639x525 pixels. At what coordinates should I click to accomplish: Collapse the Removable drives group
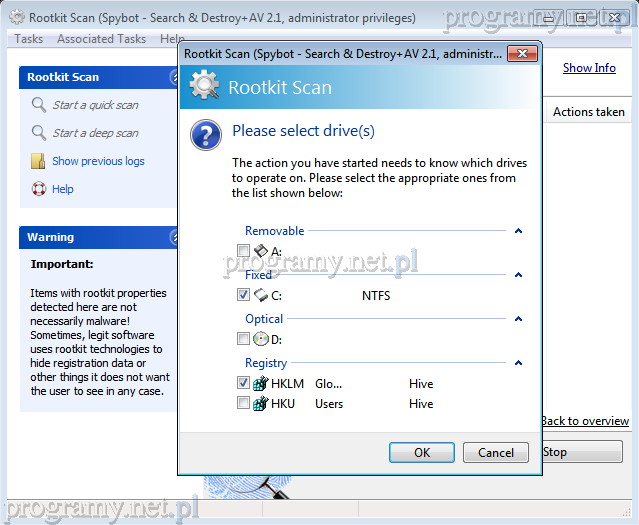(518, 231)
